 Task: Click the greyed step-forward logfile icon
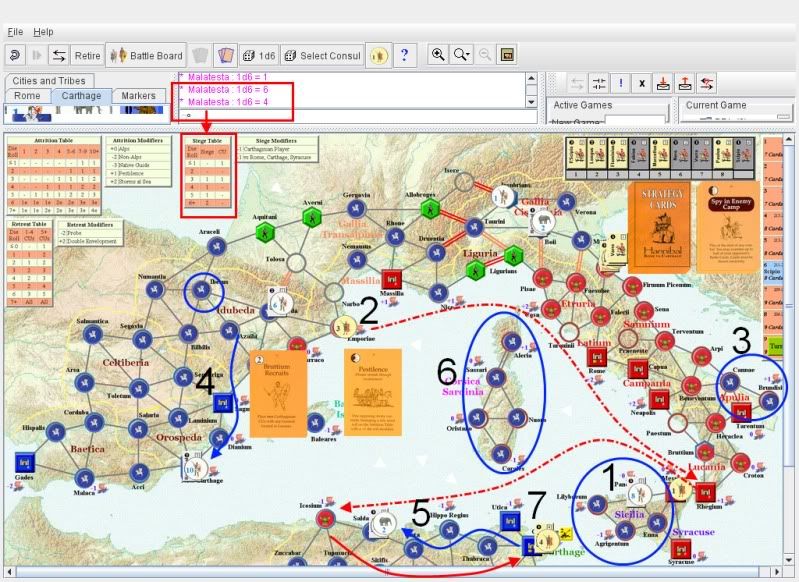[x=37, y=55]
